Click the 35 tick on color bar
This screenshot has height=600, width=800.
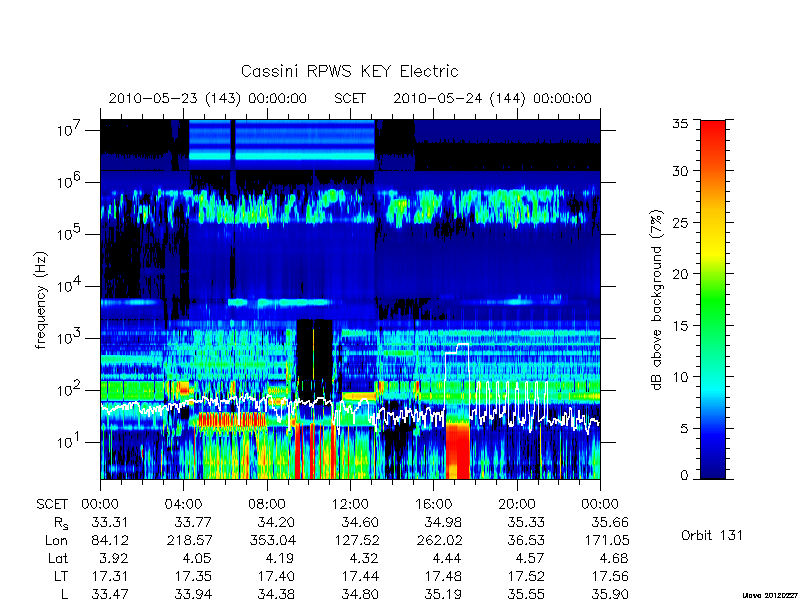(681, 124)
